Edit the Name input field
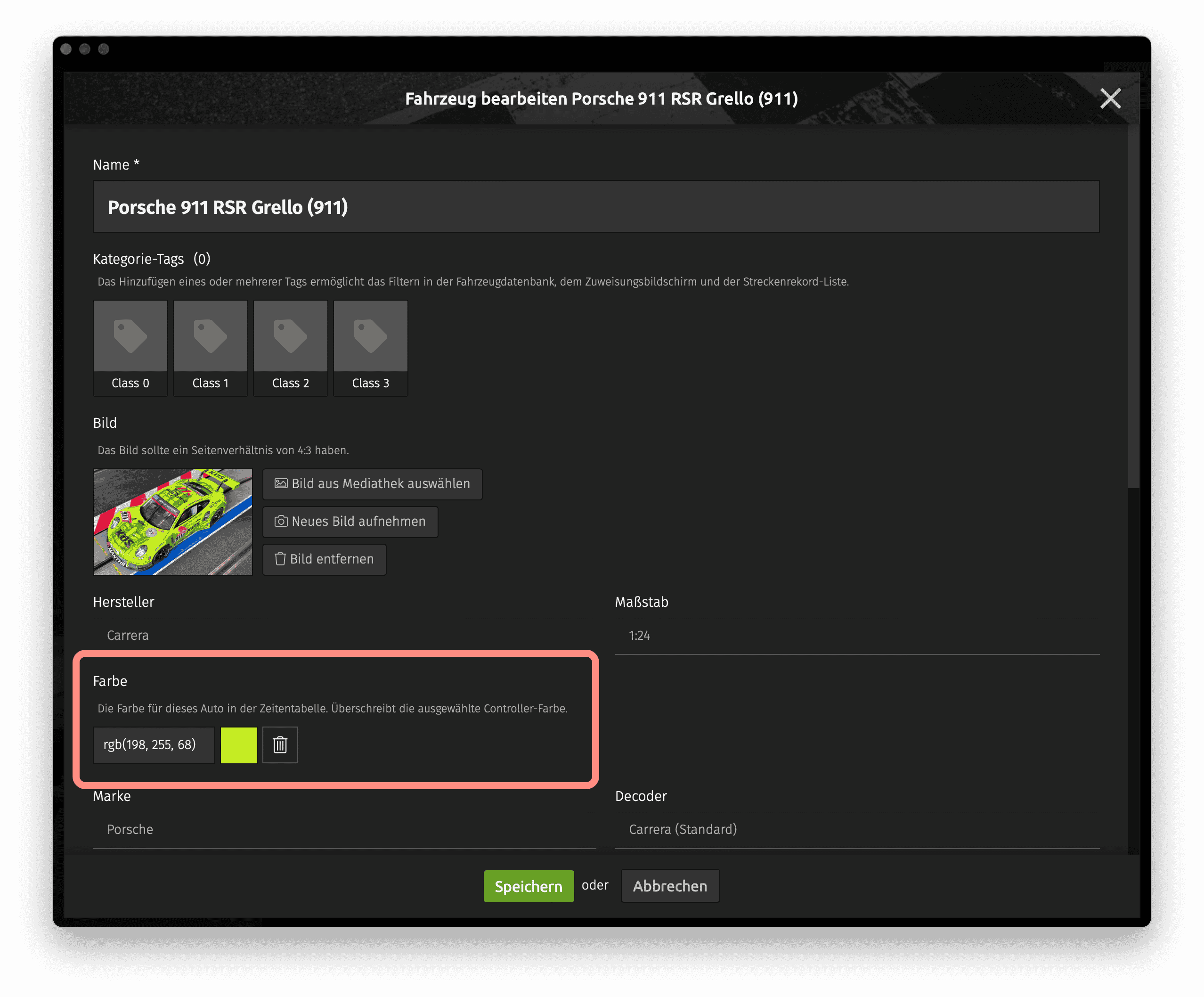The image size is (1204, 997). pos(596,206)
